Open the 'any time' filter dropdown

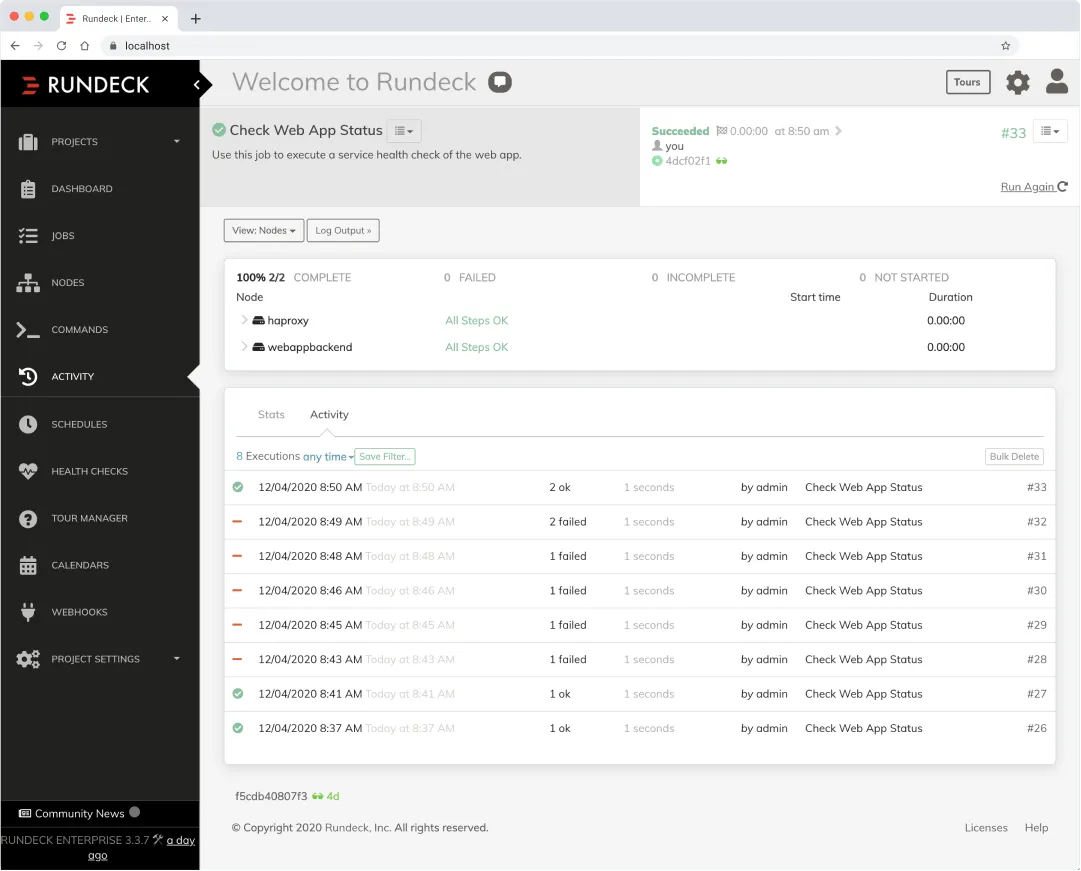(328, 457)
